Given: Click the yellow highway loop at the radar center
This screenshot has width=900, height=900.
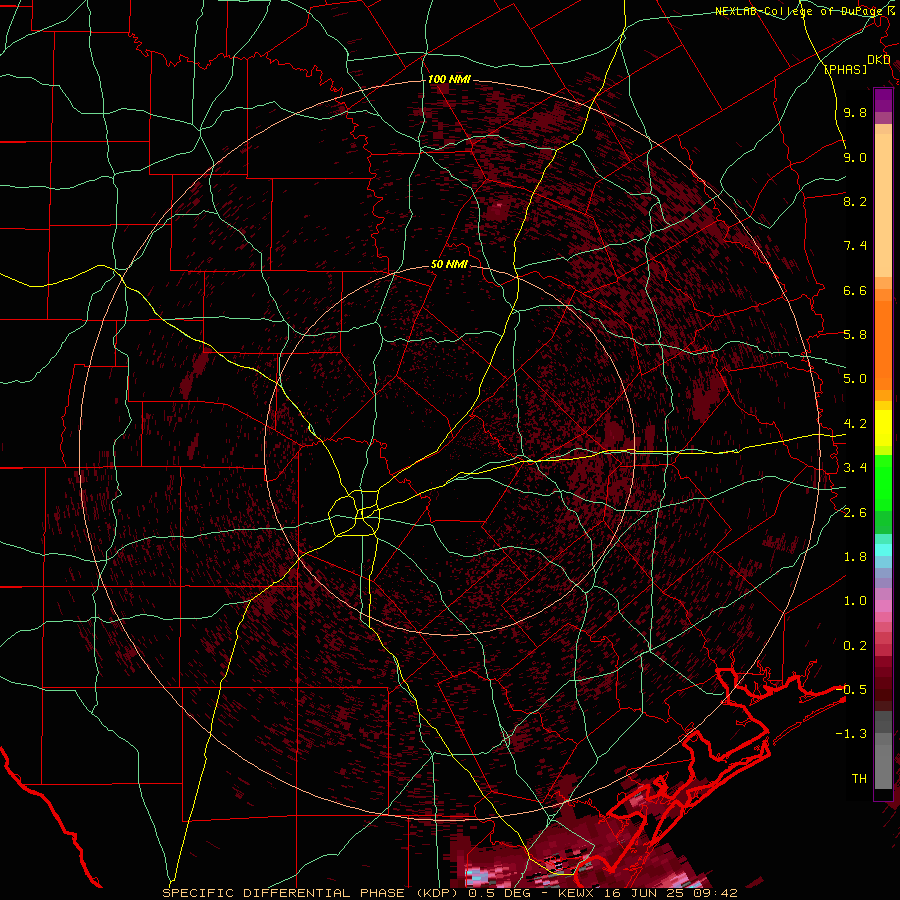Looking at the screenshot, I should [355, 512].
